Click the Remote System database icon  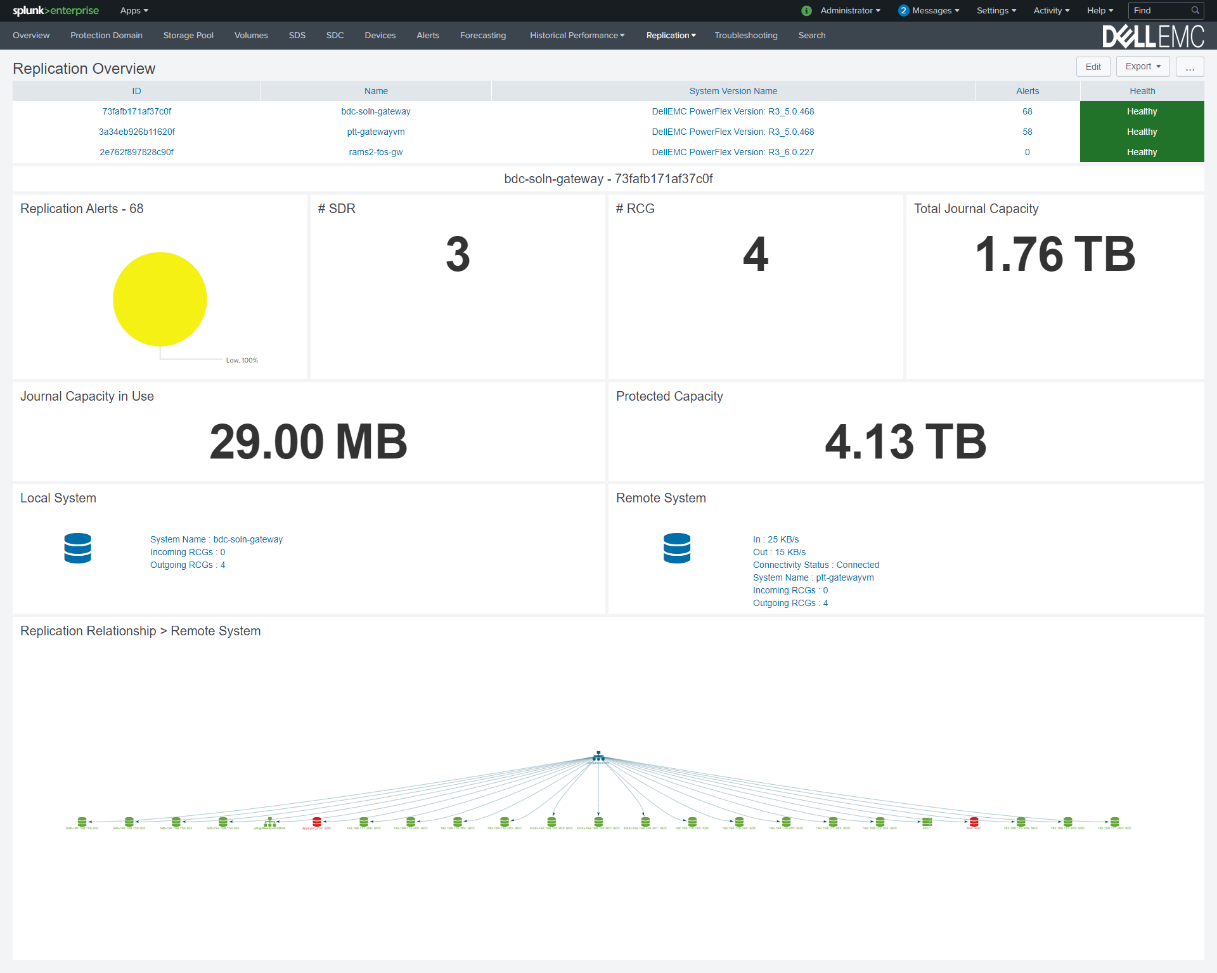[677, 548]
